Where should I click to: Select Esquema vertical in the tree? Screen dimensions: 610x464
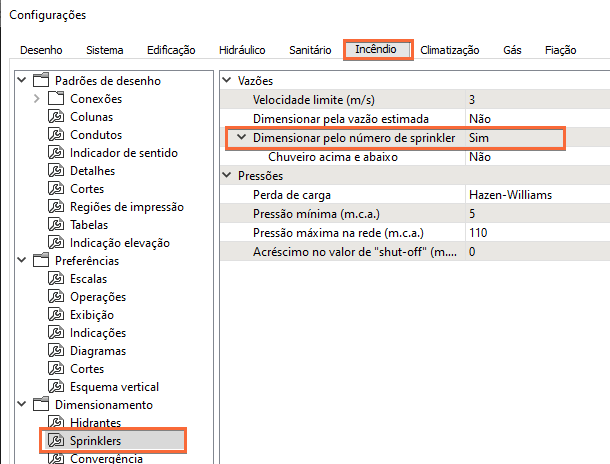click(114, 387)
